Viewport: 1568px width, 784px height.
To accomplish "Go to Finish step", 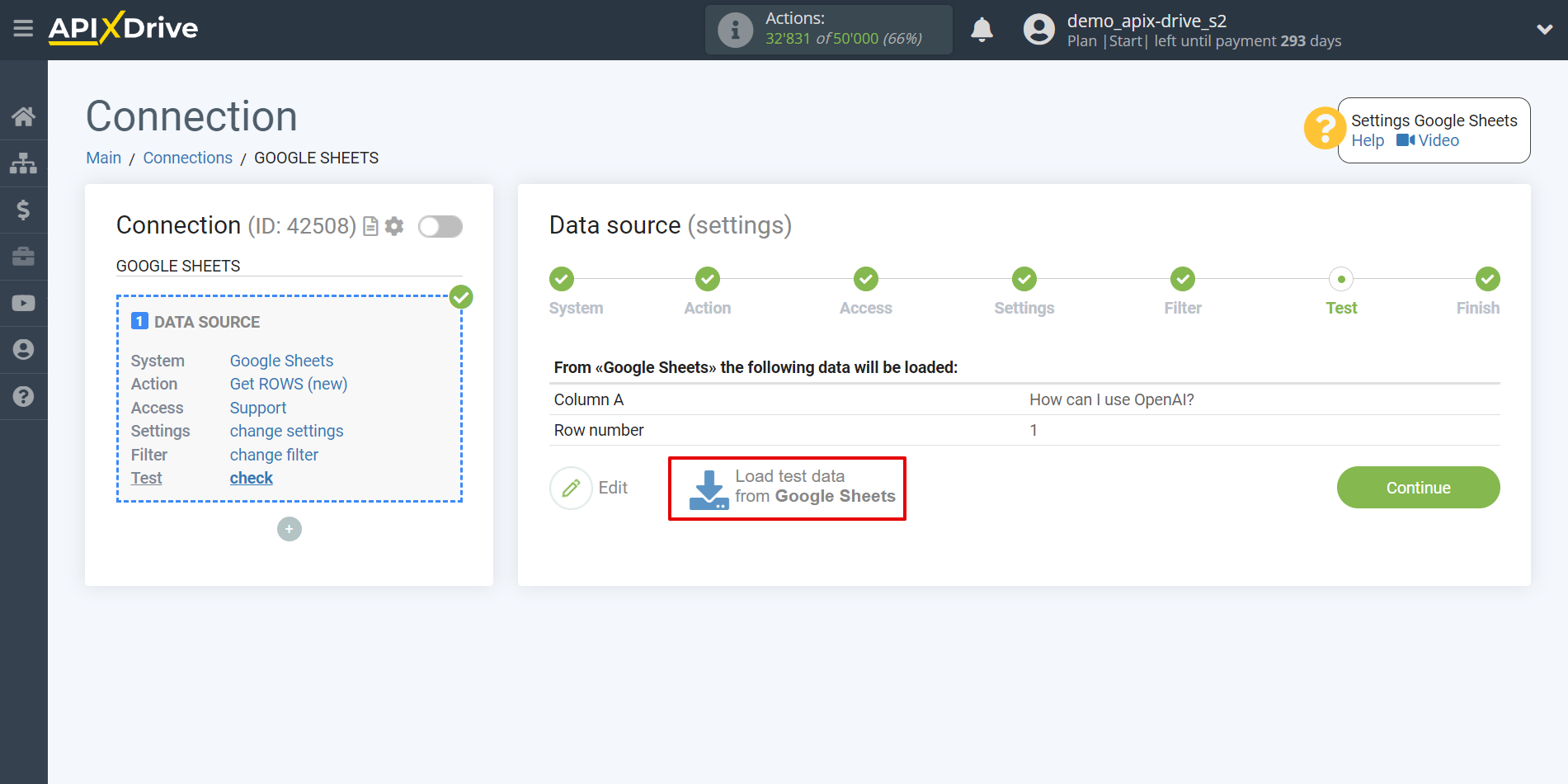I will tap(1487, 279).
